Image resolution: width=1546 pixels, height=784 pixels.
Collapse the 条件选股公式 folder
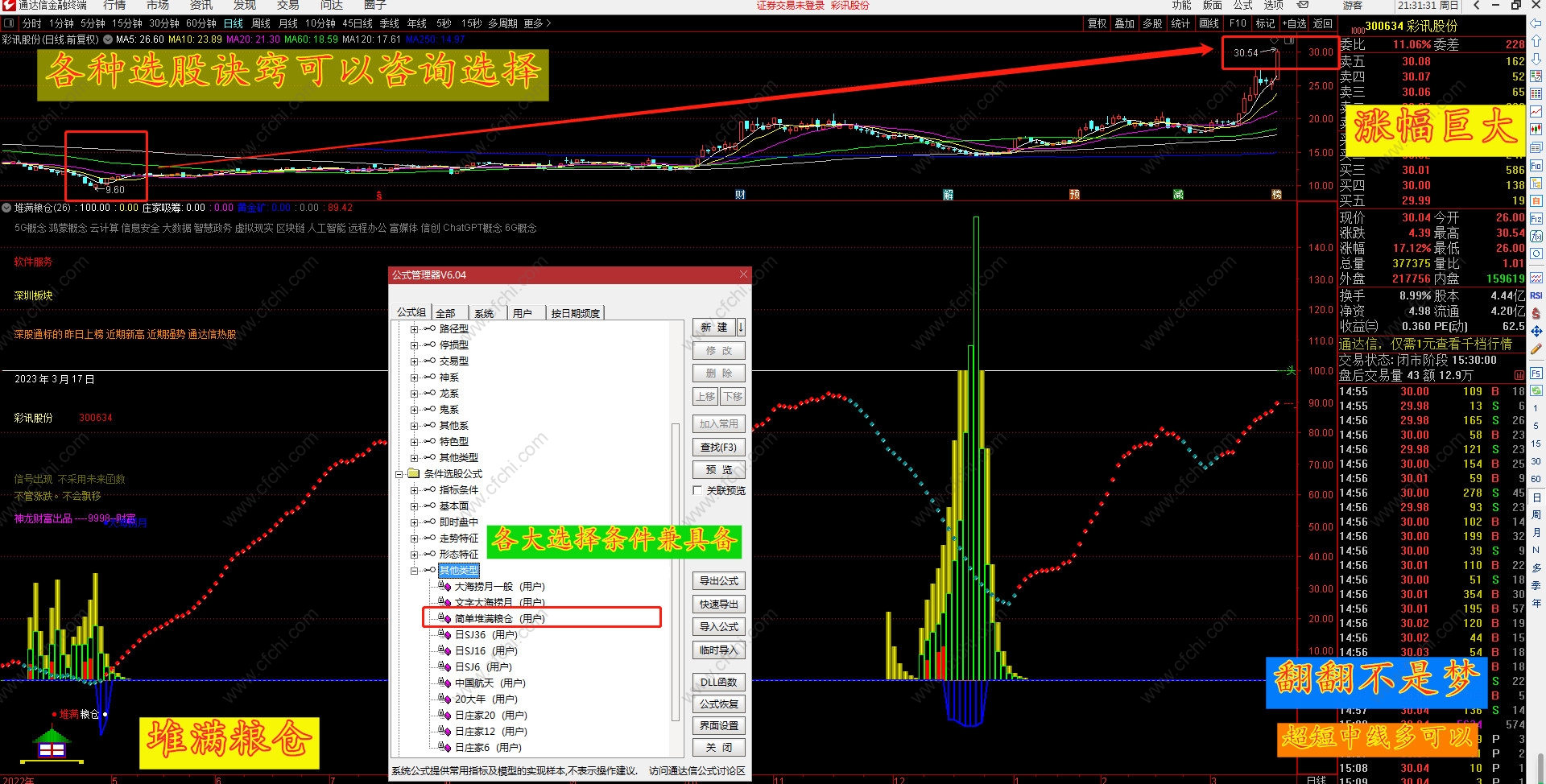(x=399, y=474)
